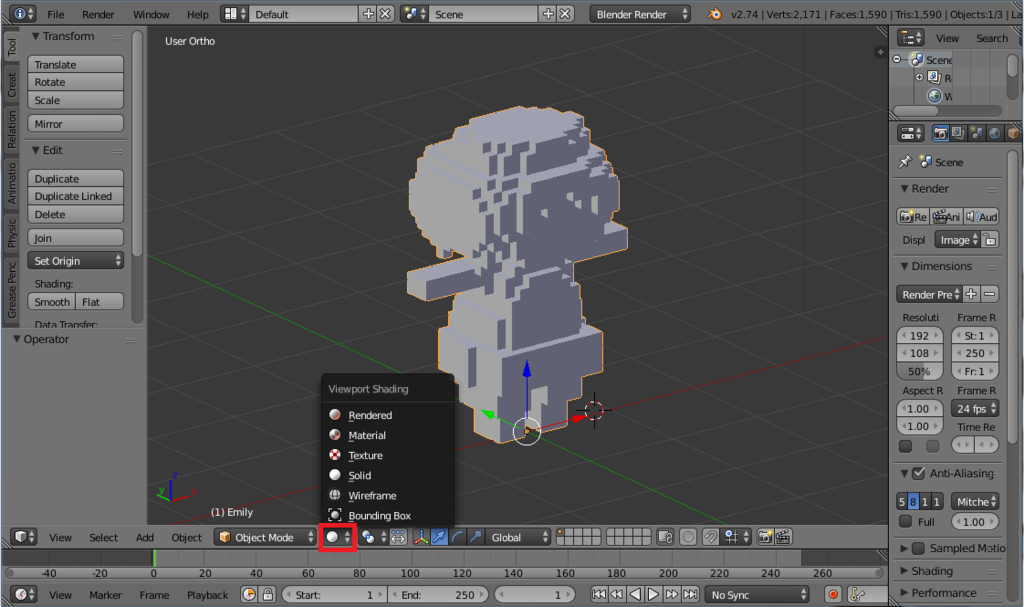Select the scale manipulator icon
Viewport: 1024px width, 607px height.
pyautogui.click(x=475, y=537)
